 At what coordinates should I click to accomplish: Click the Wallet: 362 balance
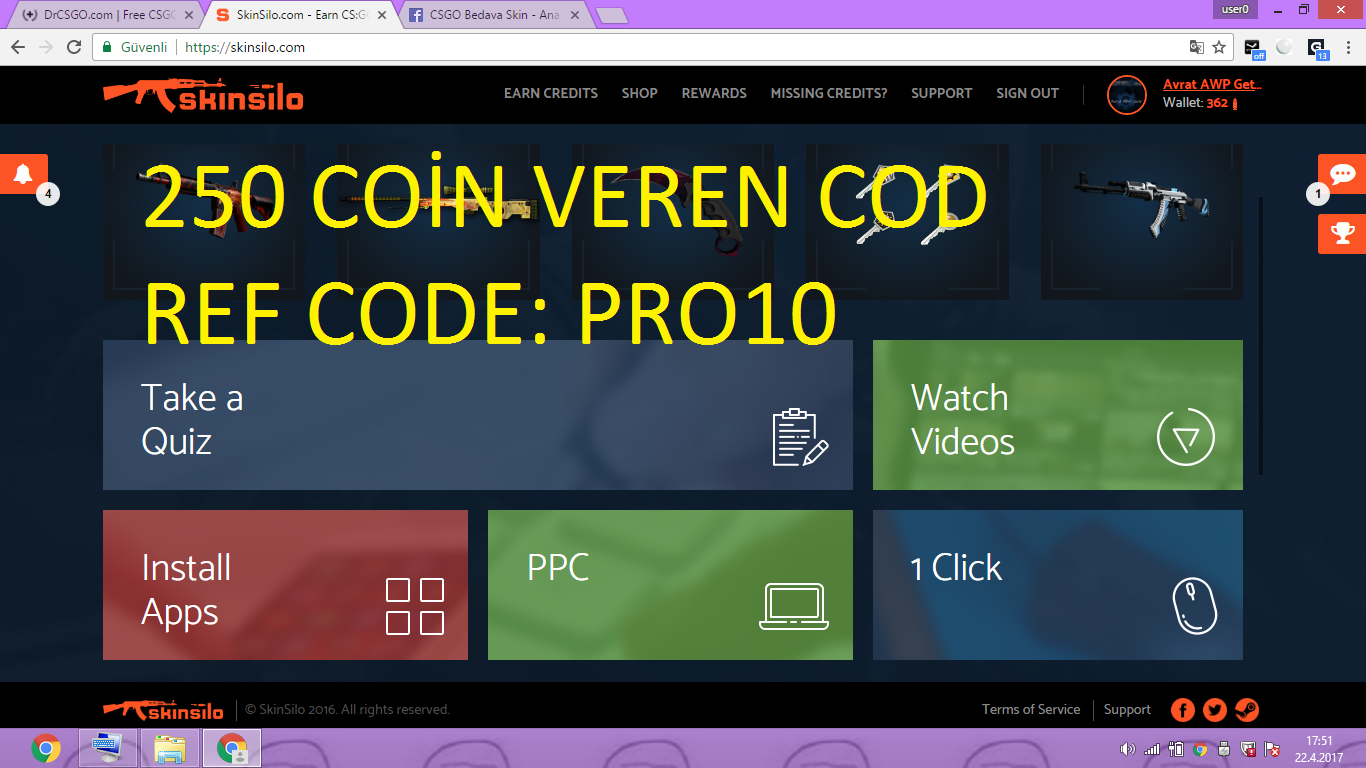(x=1200, y=103)
